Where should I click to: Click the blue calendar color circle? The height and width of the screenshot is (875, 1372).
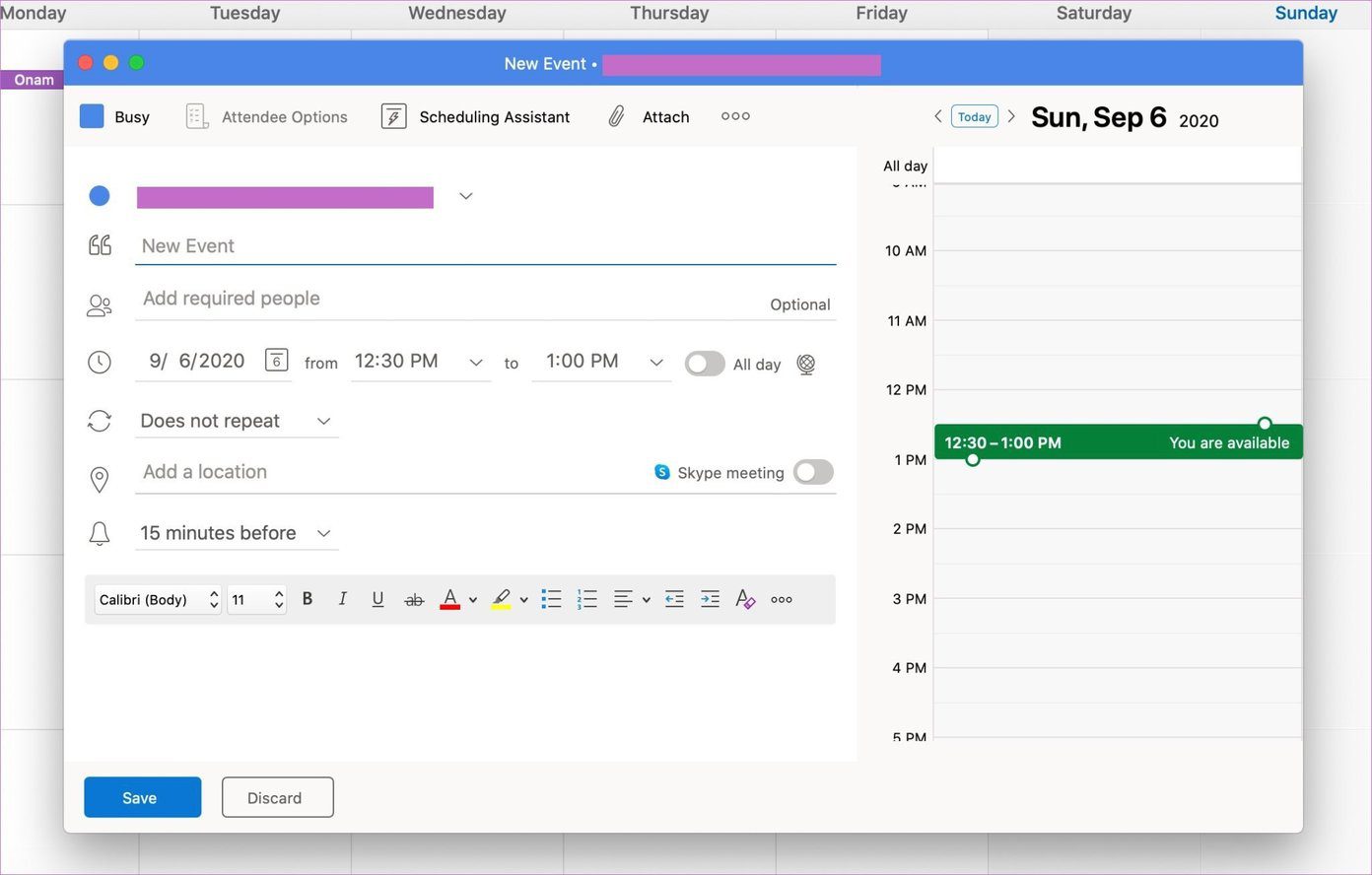pyautogui.click(x=100, y=196)
